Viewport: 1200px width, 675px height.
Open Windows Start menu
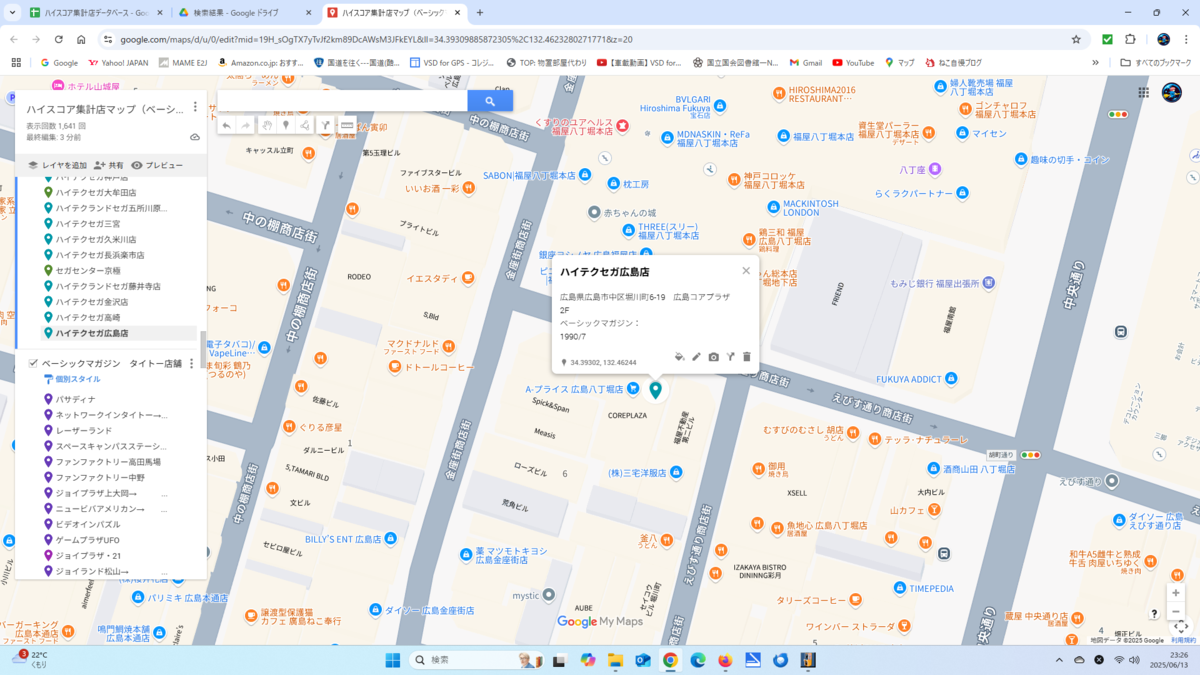click(x=393, y=660)
